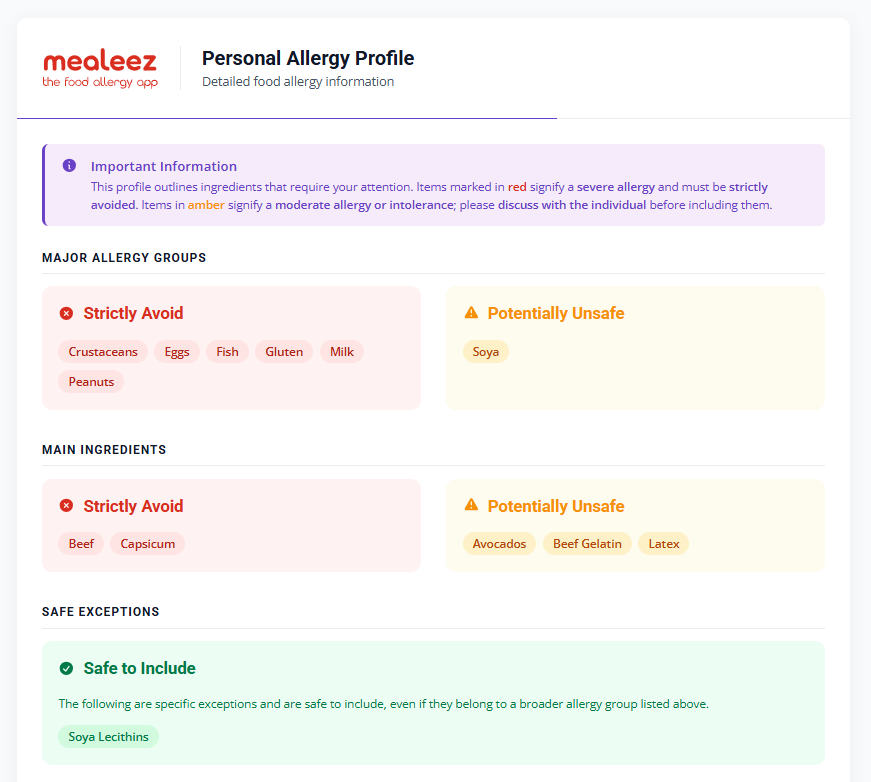Click the amber warning icon under Main Ingredients

point(471,506)
